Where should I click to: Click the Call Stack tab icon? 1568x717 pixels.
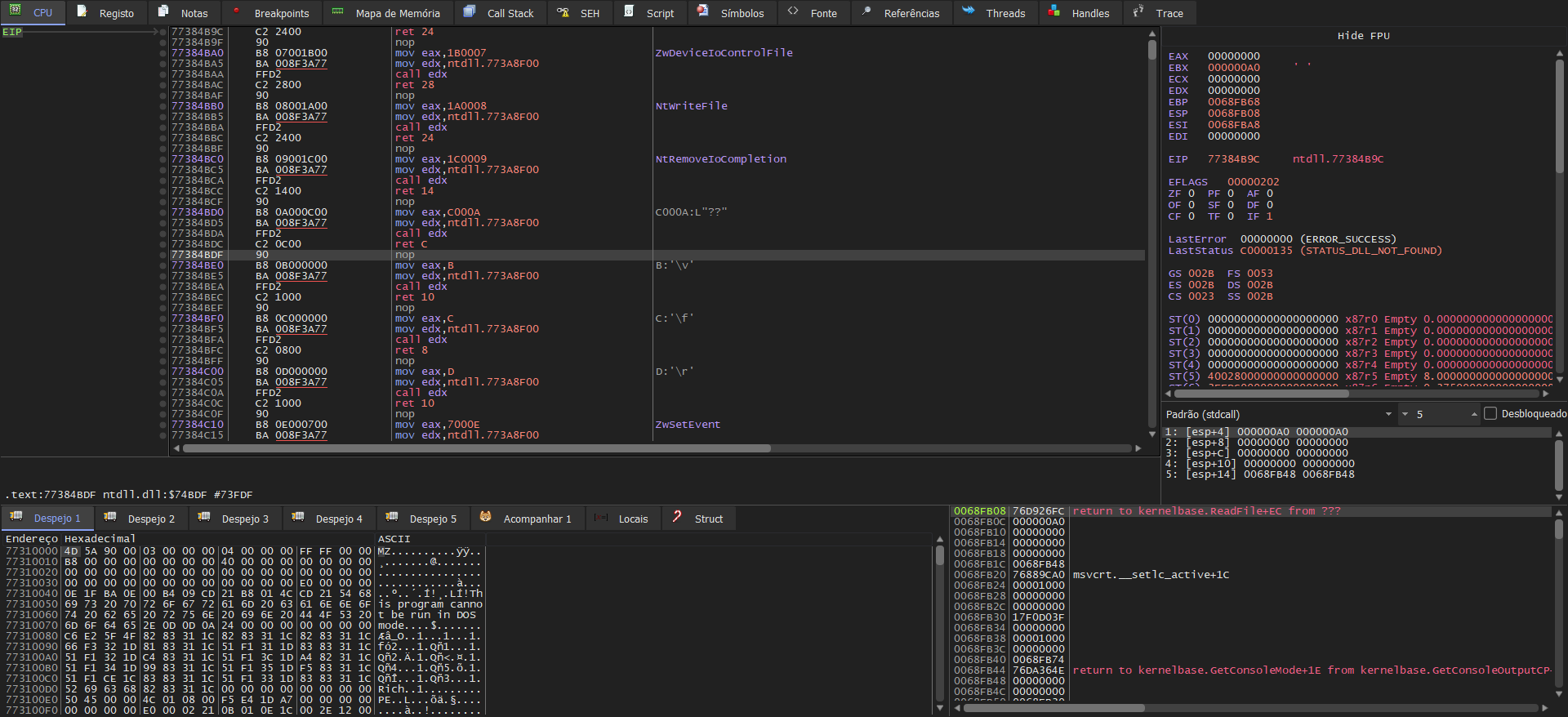coord(470,11)
